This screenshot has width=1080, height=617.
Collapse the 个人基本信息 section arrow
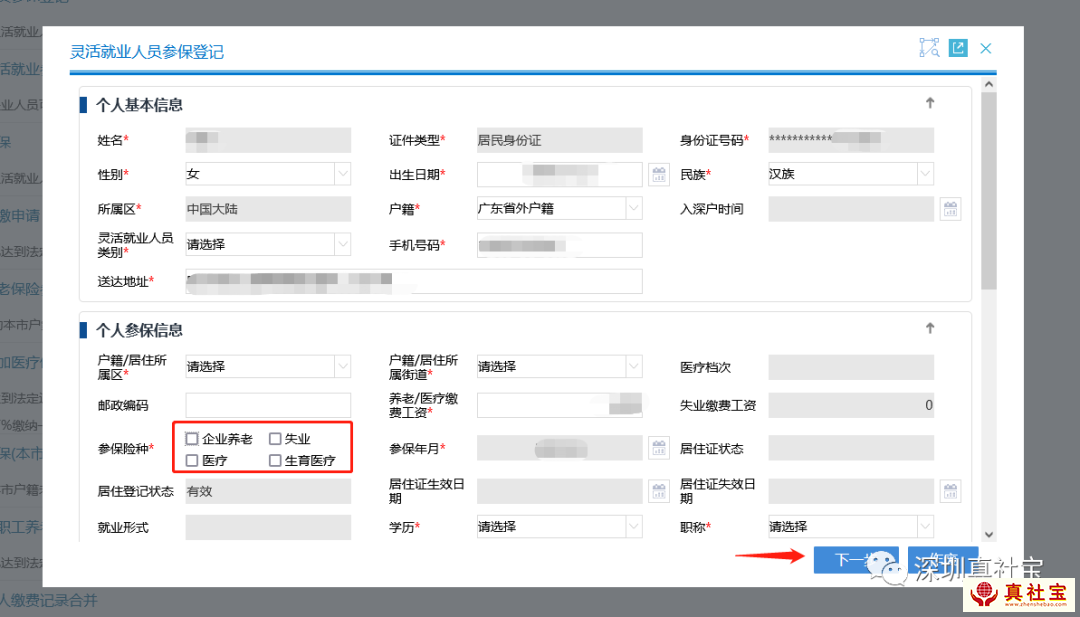pyautogui.click(x=930, y=103)
